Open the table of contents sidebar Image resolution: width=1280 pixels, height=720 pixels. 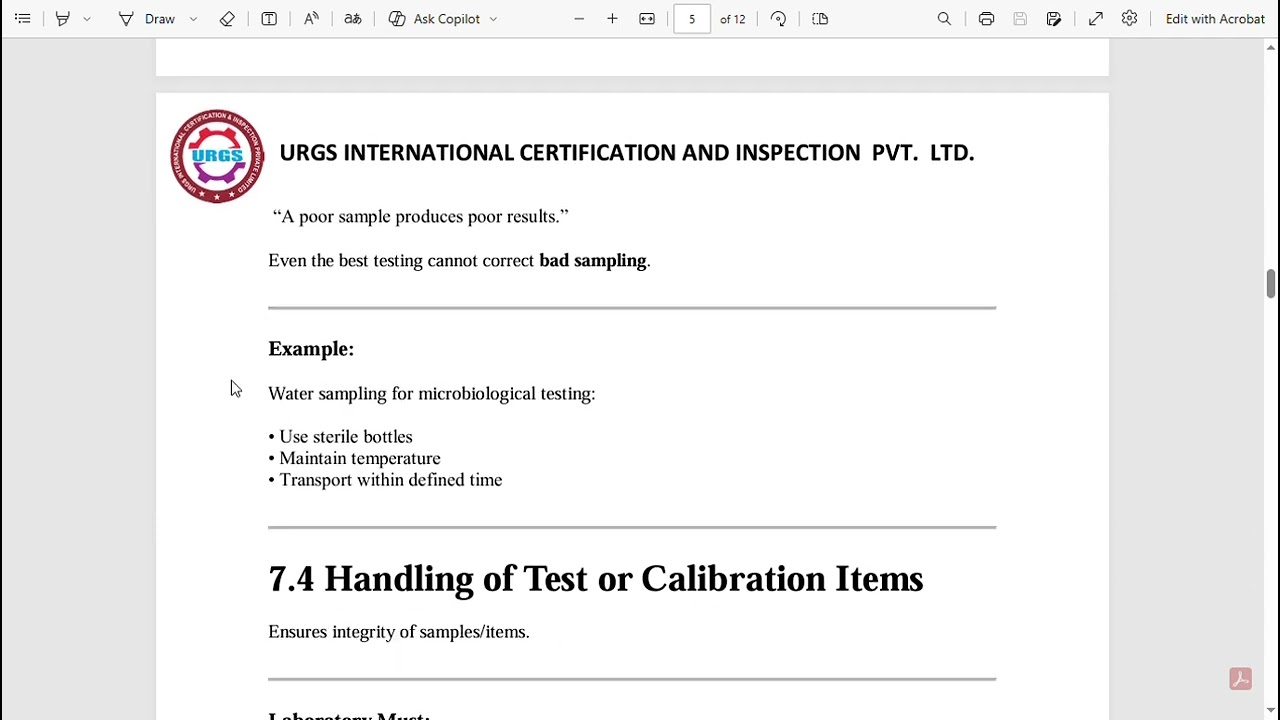point(22,19)
